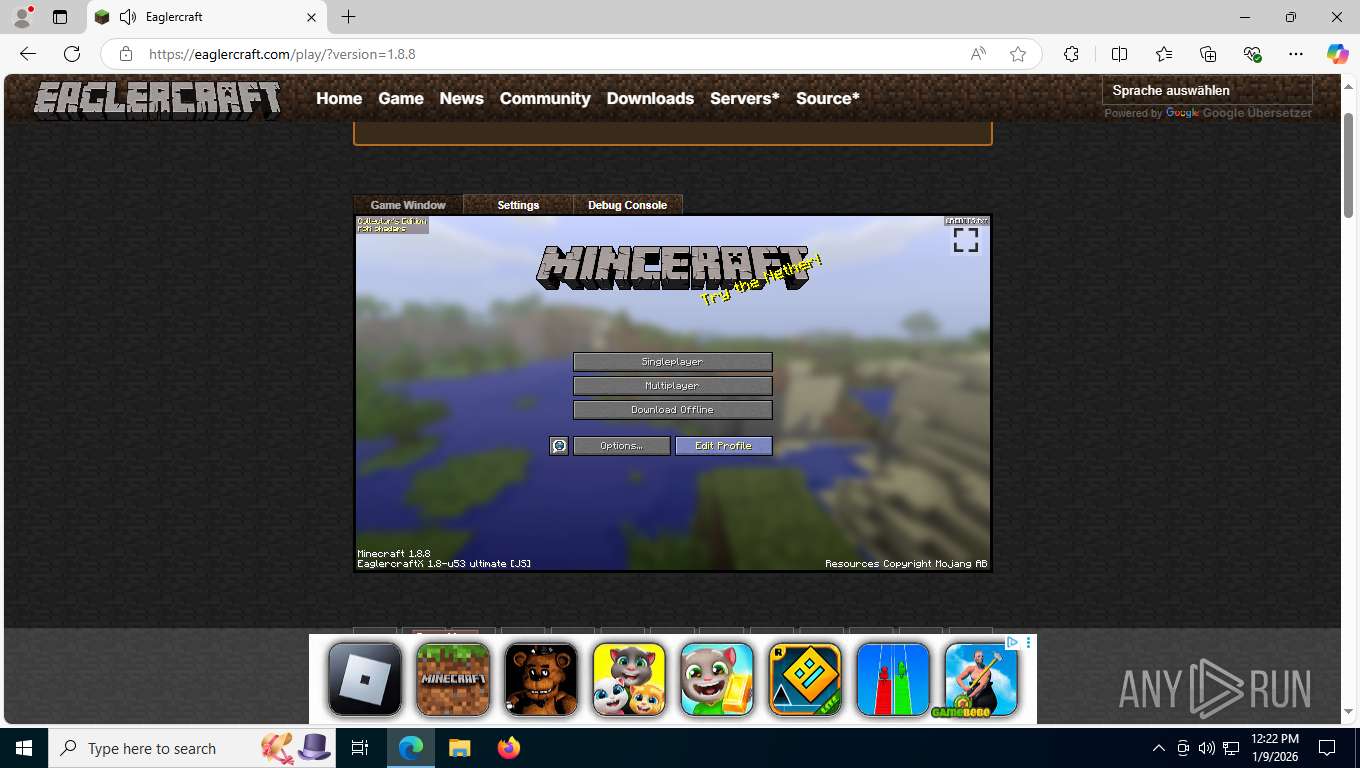Open the Copilot icon in Edge

pyautogui.click(x=1337, y=54)
